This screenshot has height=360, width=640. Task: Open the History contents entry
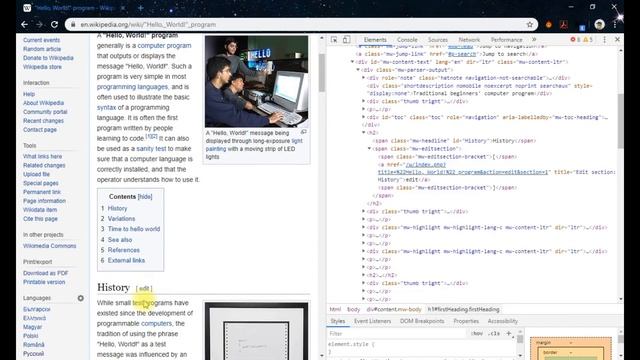tap(117, 208)
